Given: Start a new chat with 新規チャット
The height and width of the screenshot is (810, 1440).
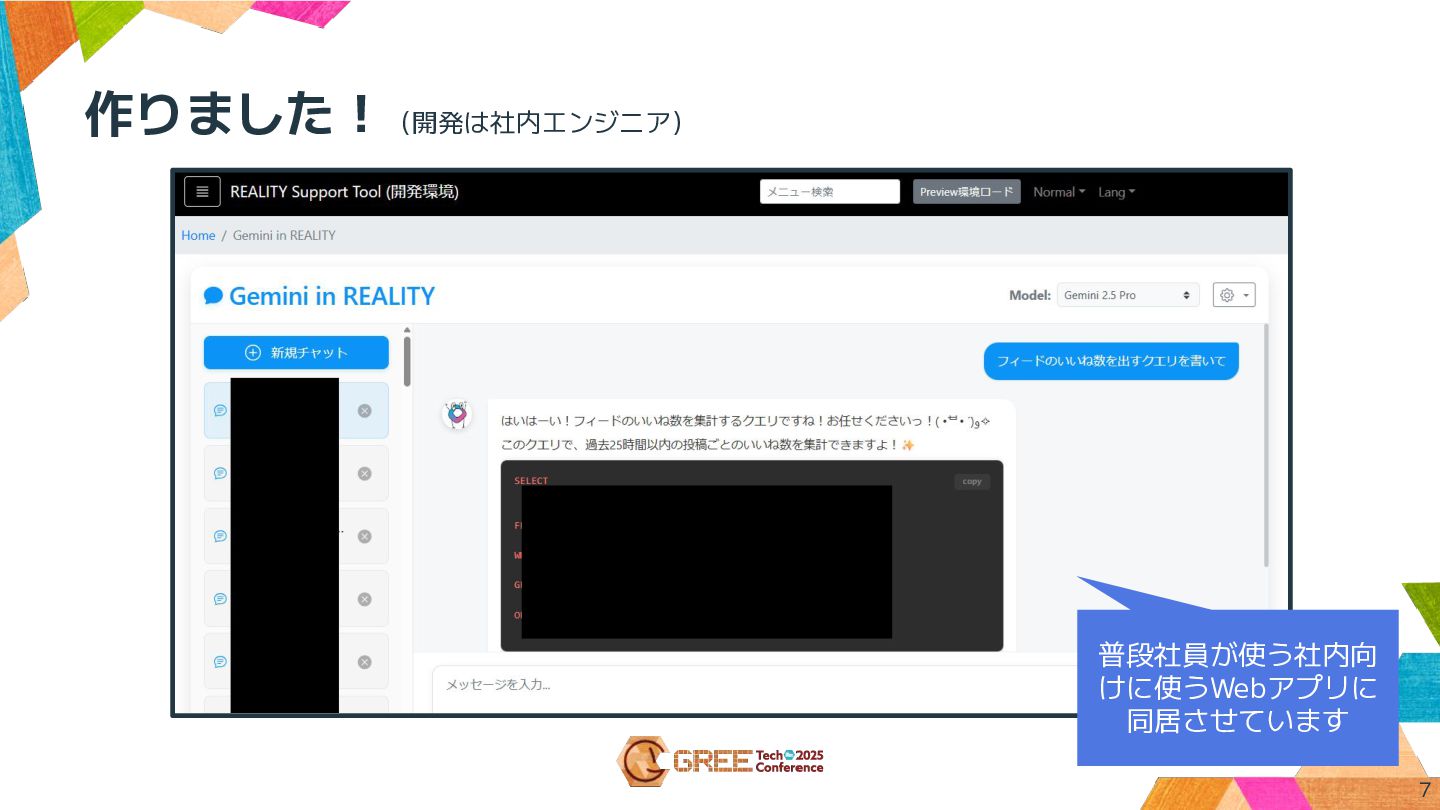Looking at the screenshot, I should 296,352.
